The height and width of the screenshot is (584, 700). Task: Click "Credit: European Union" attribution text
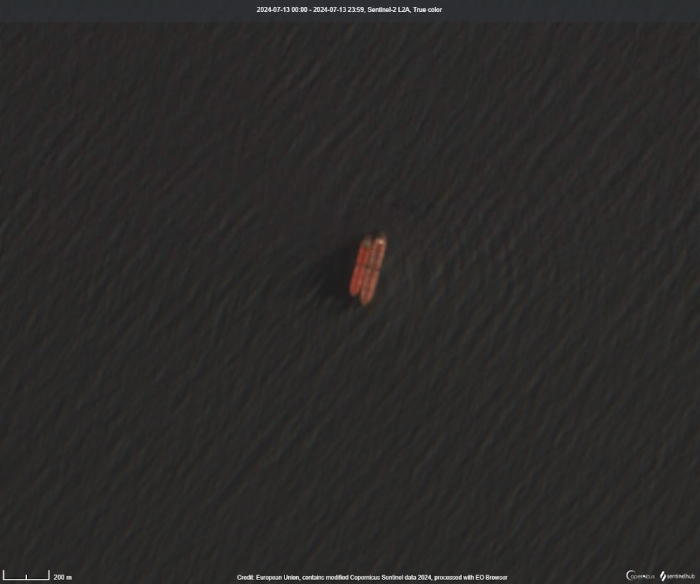(268, 577)
